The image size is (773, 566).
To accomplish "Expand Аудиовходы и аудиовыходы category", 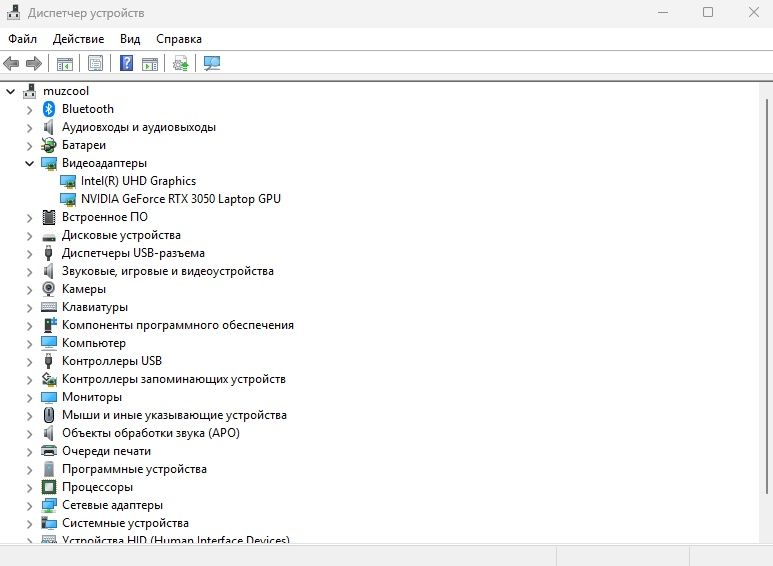I will click(30, 128).
